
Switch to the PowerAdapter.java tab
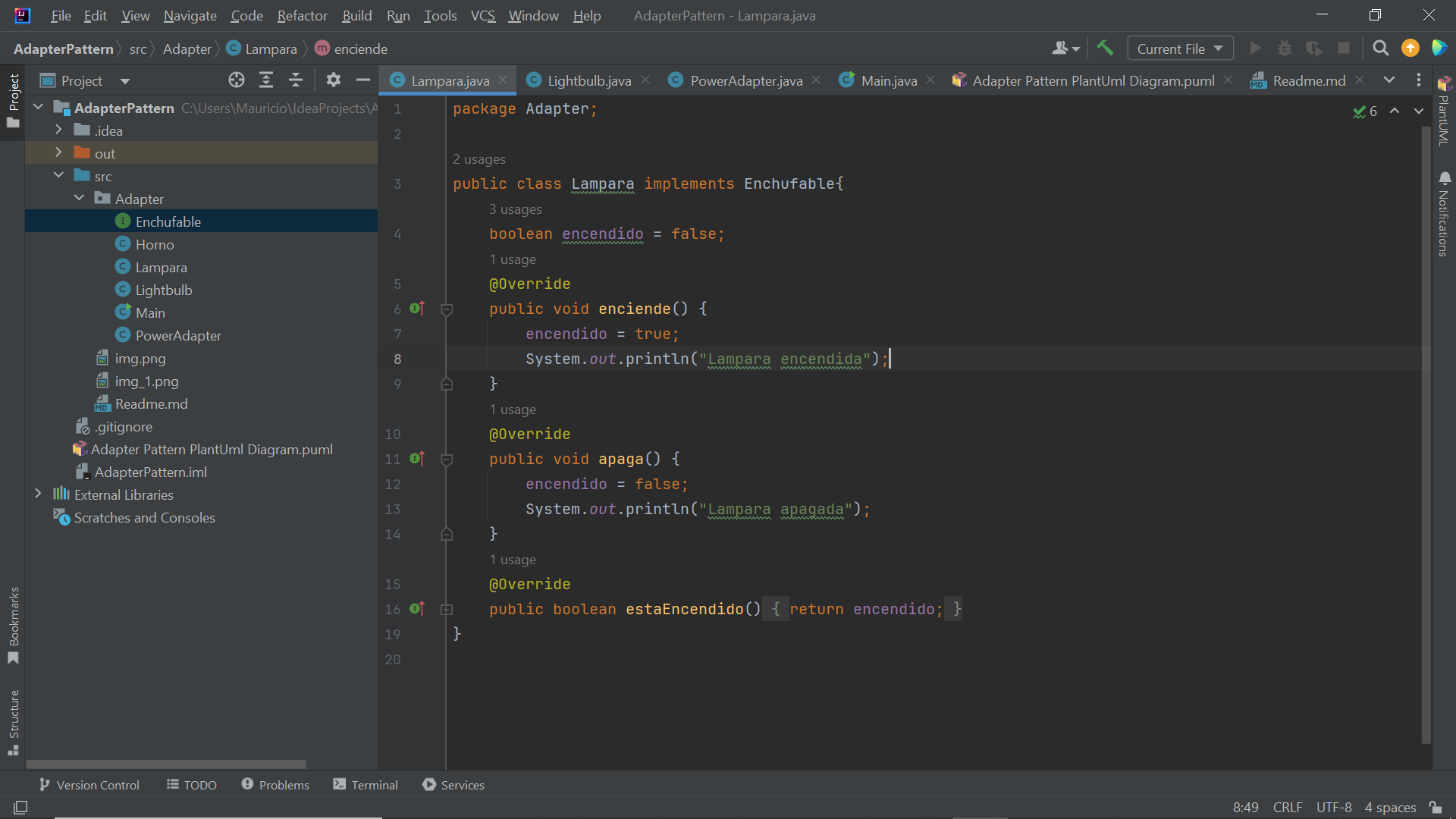click(745, 80)
